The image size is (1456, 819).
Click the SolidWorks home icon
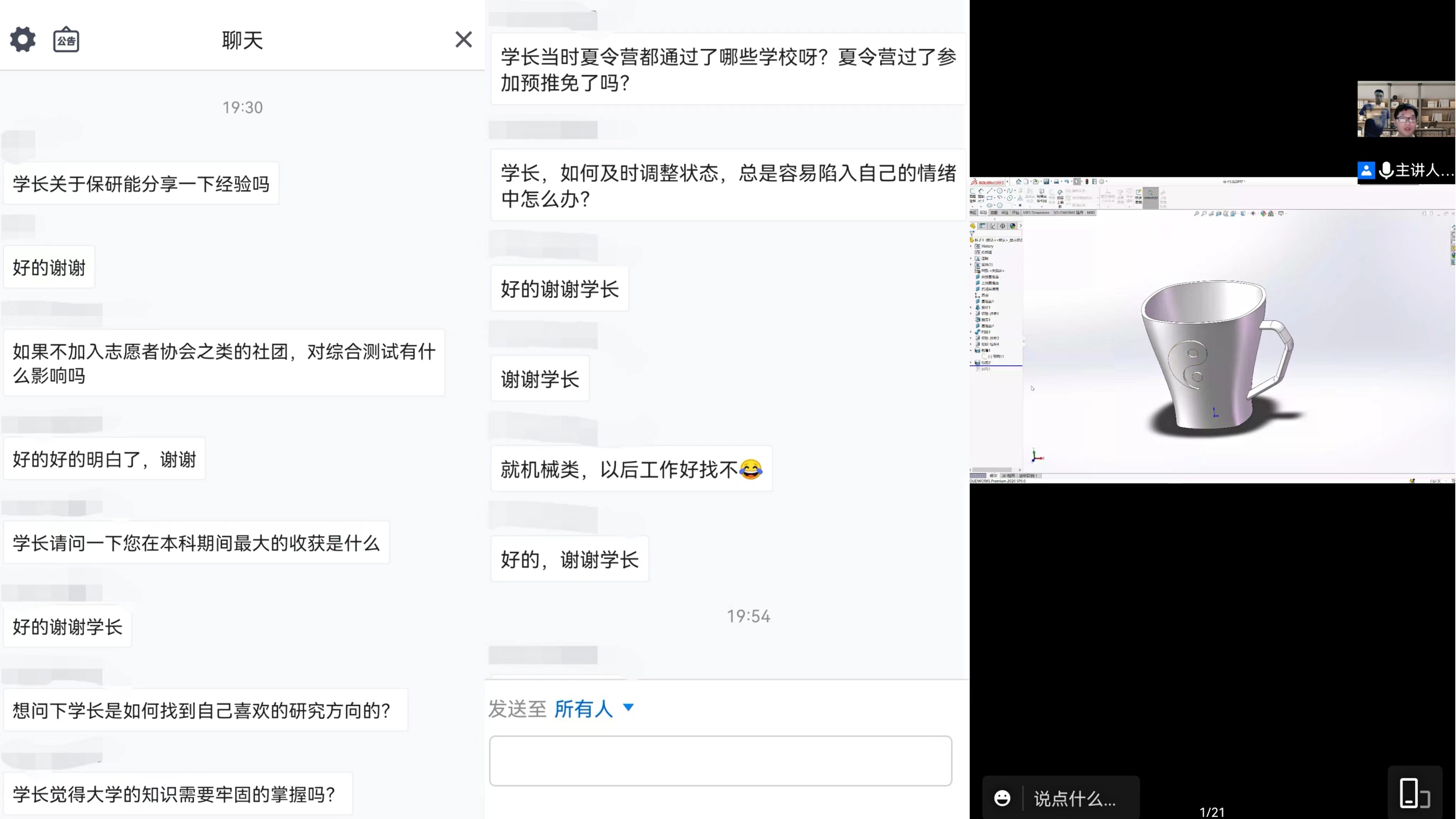pyautogui.click(x=1018, y=181)
